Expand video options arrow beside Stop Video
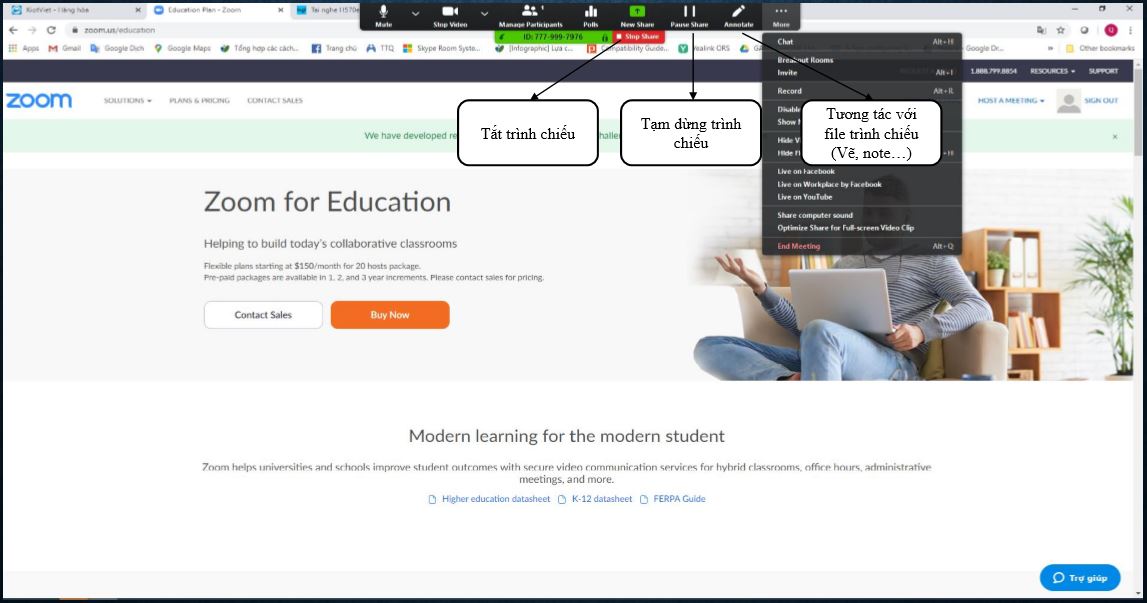This screenshot has height=603, width=1147. (x=485, y=14)
